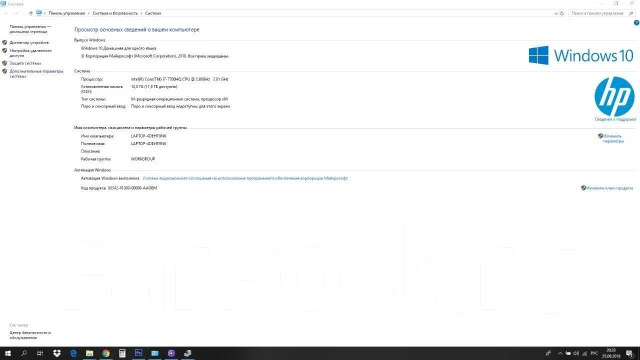Open the Windows Start menu
Viewport: 640px width, 360px height.
click(x=8, y=353)
